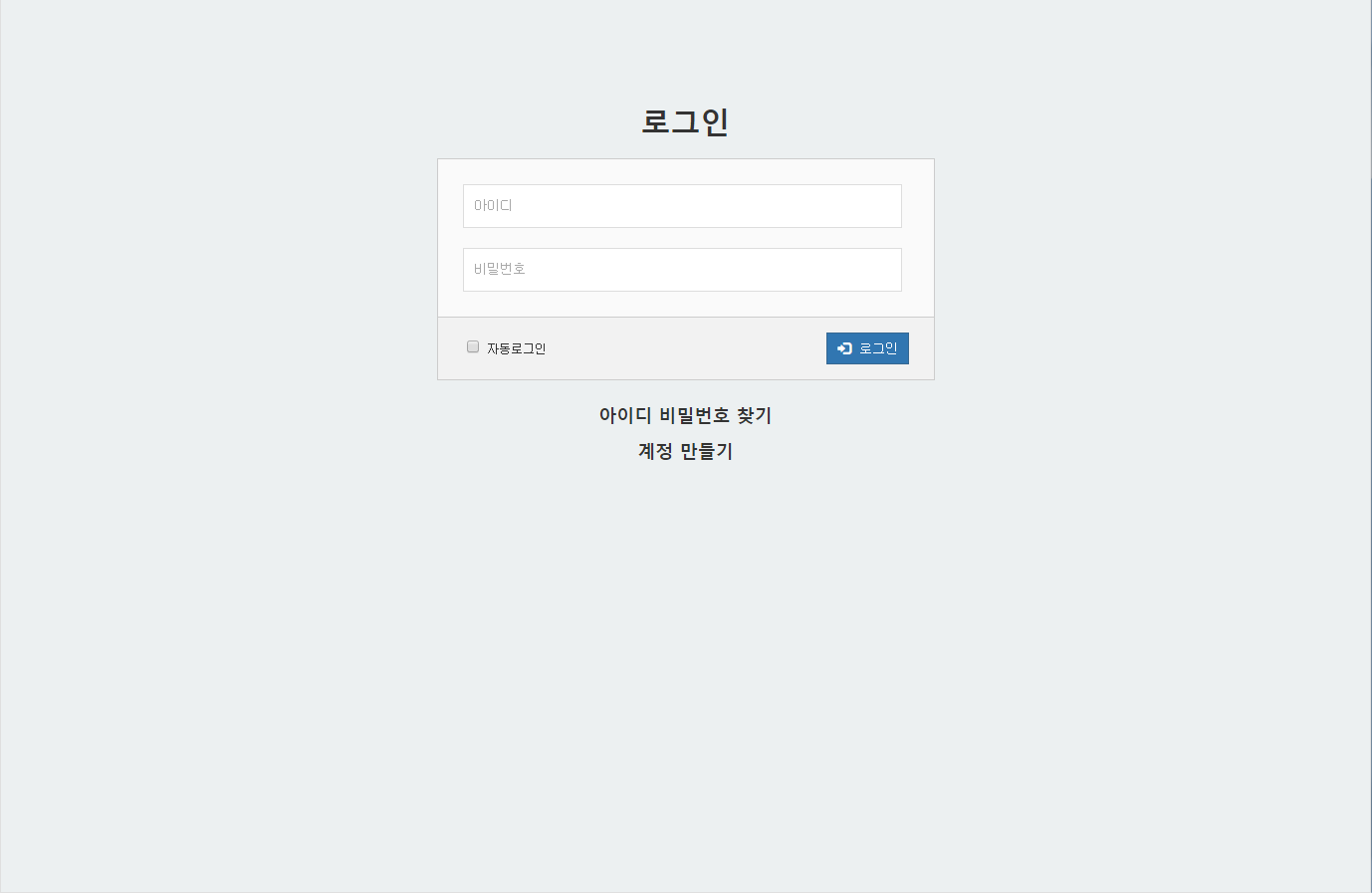Click the 로그인 text on the blue button
This screenshot has height=893, width=1372.
pos(878,348)
